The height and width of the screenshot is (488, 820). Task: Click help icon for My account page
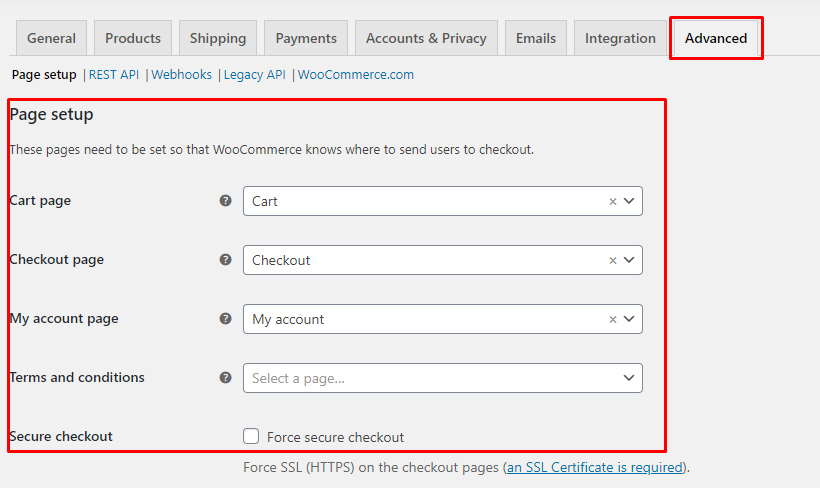click(225, 319)
